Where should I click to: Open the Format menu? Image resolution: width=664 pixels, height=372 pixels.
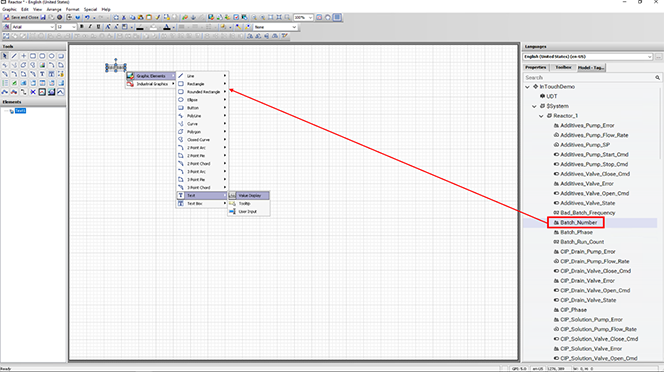(x=72, y=9)
